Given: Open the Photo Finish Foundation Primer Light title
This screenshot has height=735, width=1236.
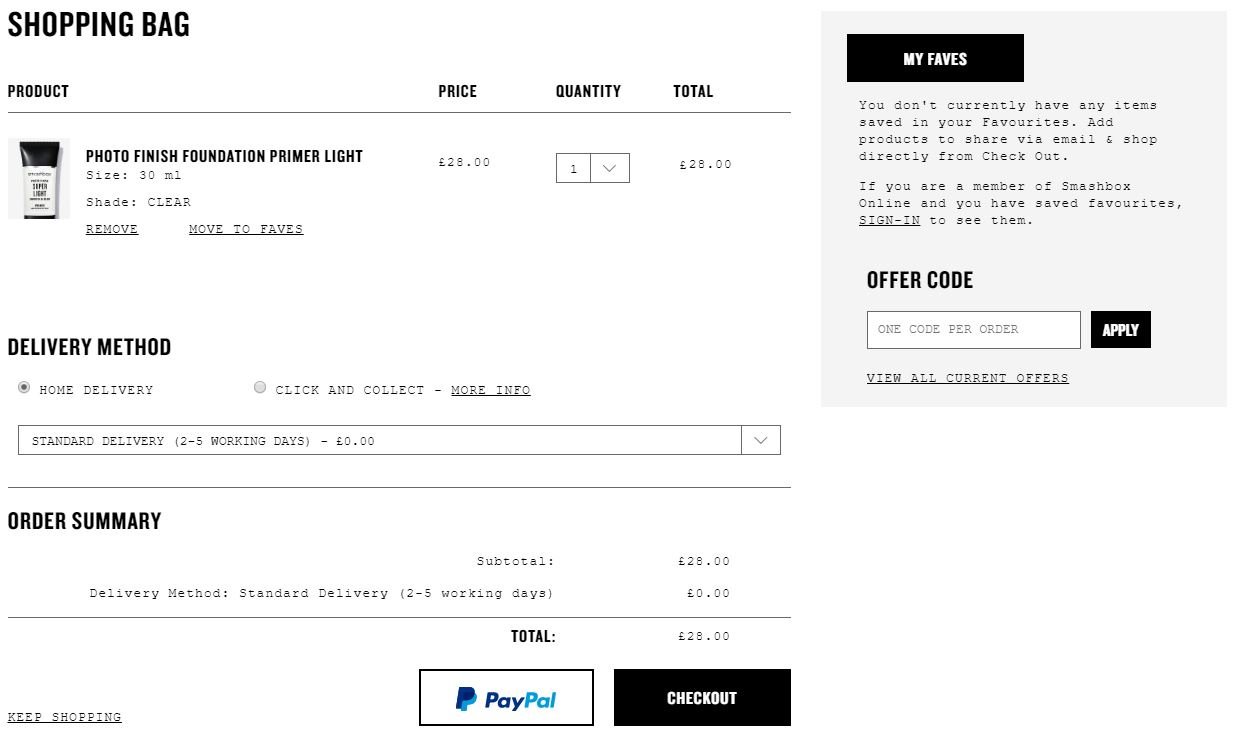Looking at the screenshot, I should click(224, 156).
